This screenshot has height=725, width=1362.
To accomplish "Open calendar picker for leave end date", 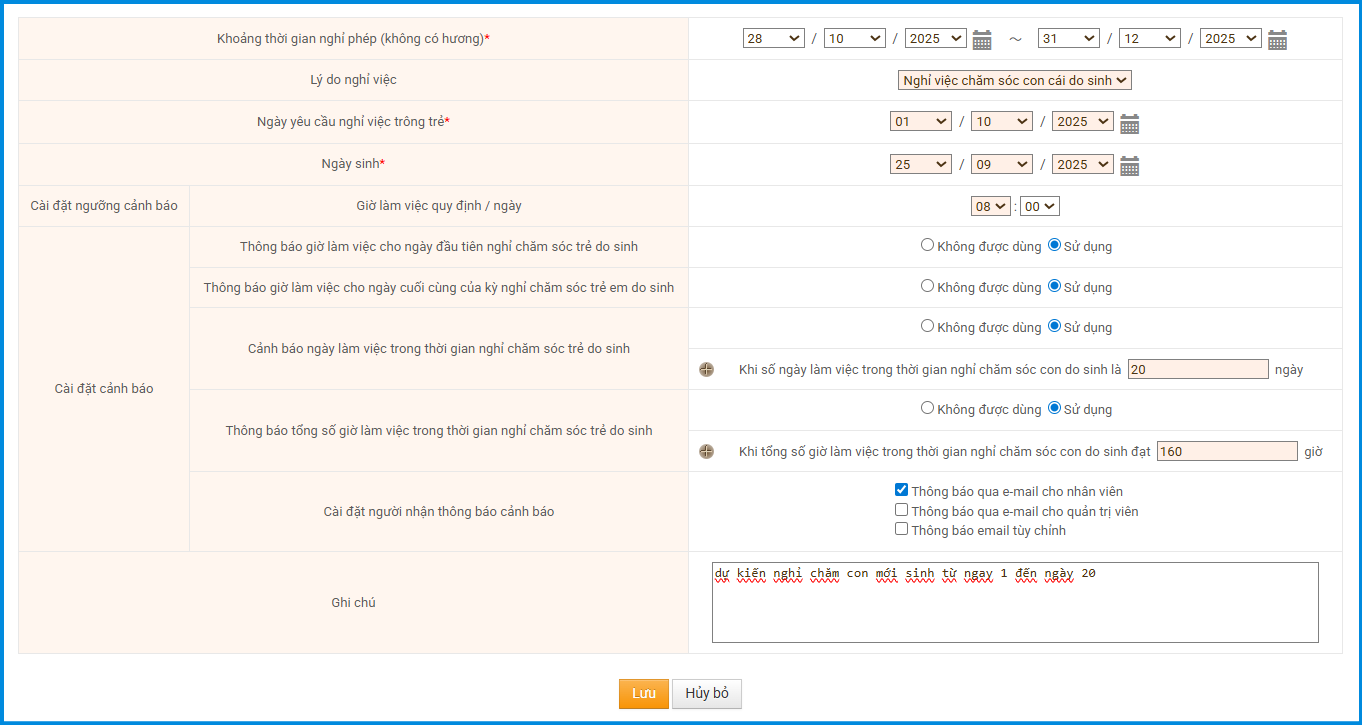I will pyautogui.click(x=1277, y=40).
